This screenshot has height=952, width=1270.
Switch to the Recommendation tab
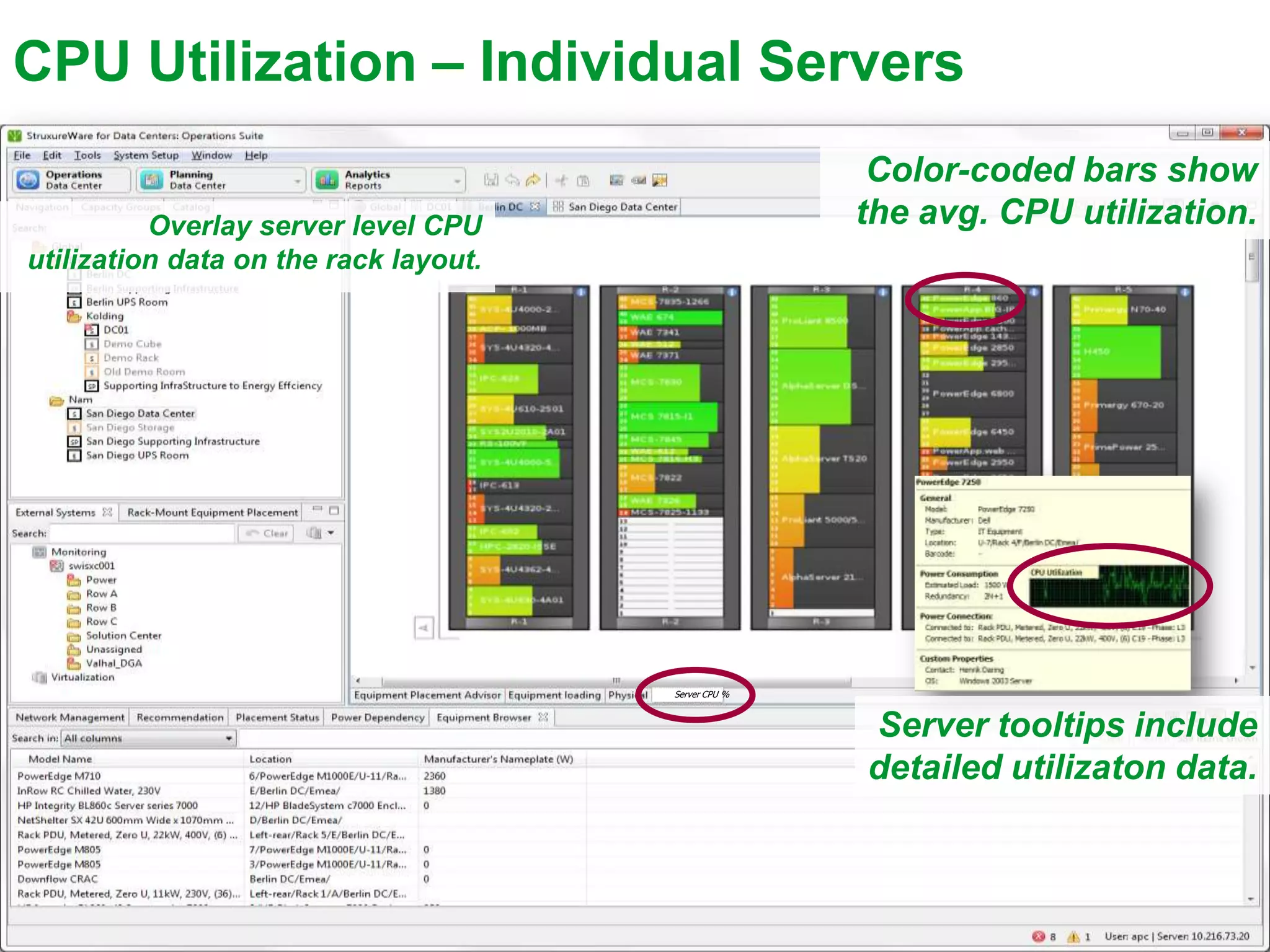click(x=180, y=717)
